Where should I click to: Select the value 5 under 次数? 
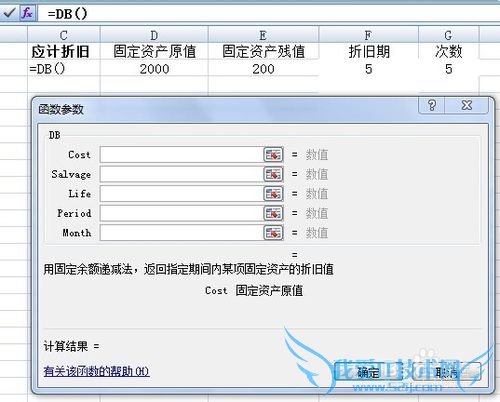coord(448,69)
